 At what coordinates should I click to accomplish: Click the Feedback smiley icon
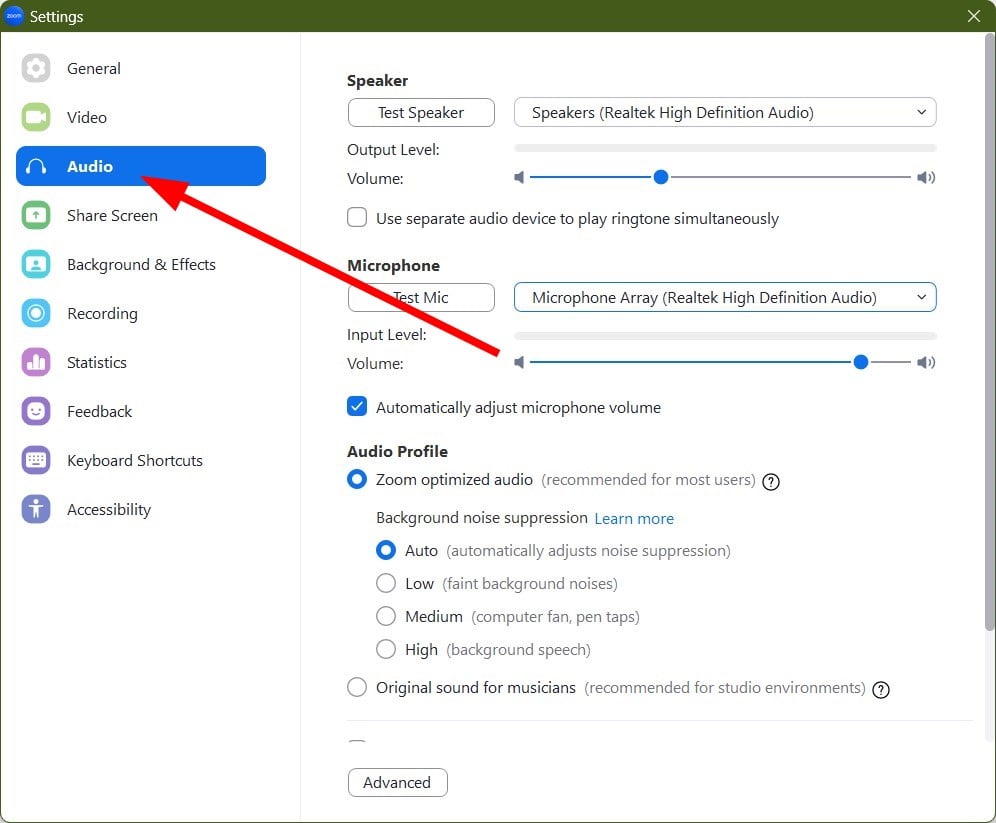click(36, 411)
